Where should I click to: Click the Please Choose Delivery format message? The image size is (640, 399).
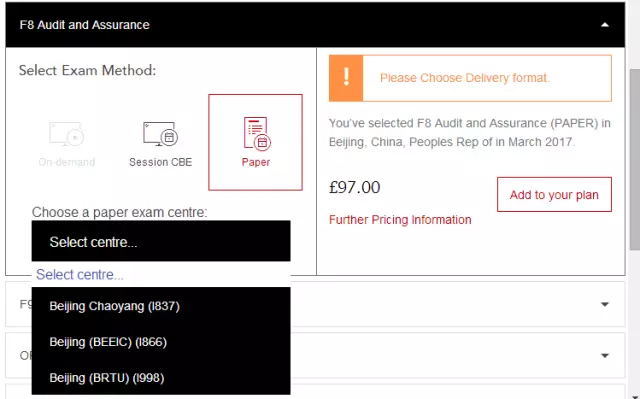click(x=464, y=78)
